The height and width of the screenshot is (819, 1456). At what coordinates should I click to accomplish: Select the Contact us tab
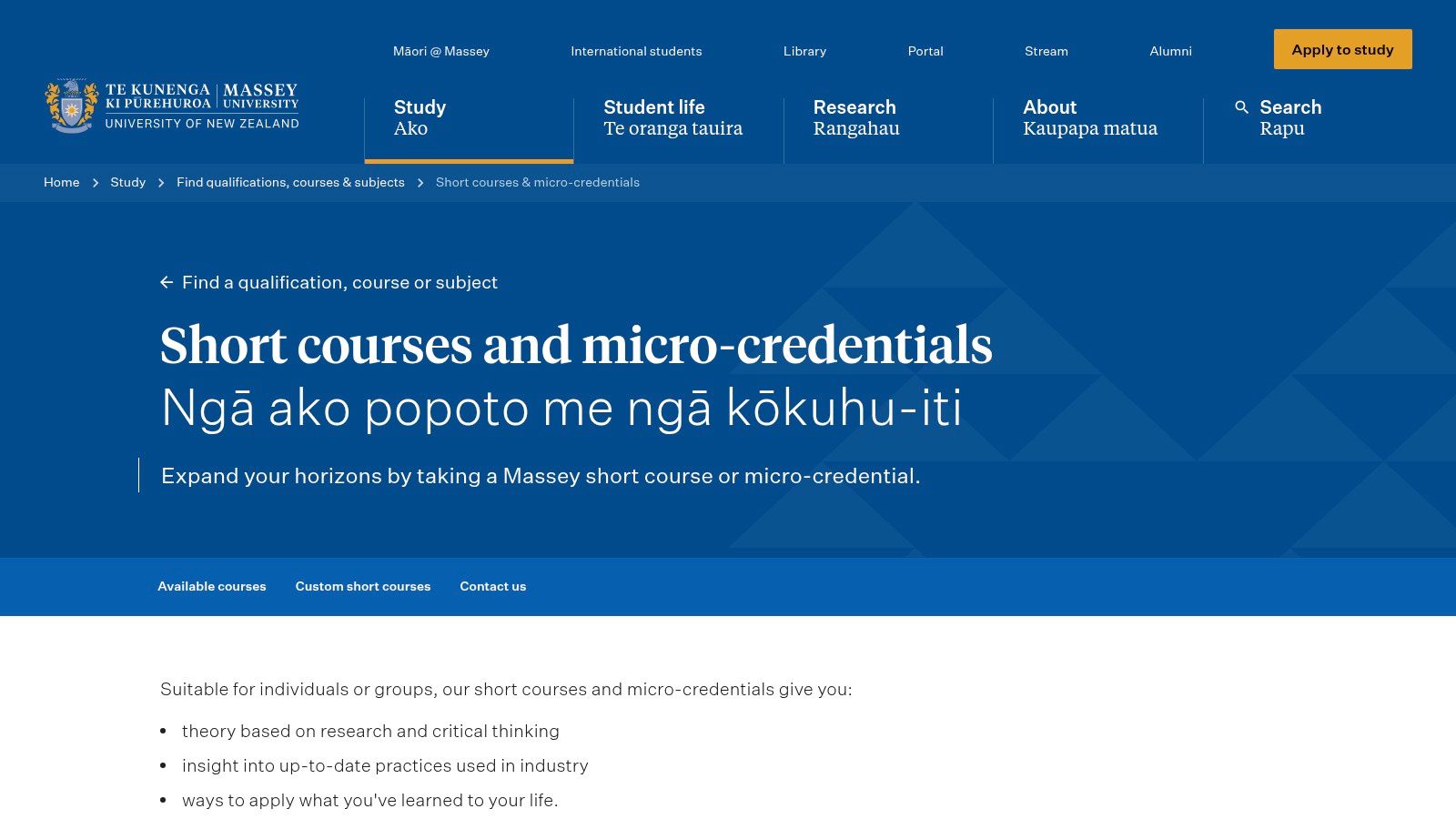tap(492, 587)
